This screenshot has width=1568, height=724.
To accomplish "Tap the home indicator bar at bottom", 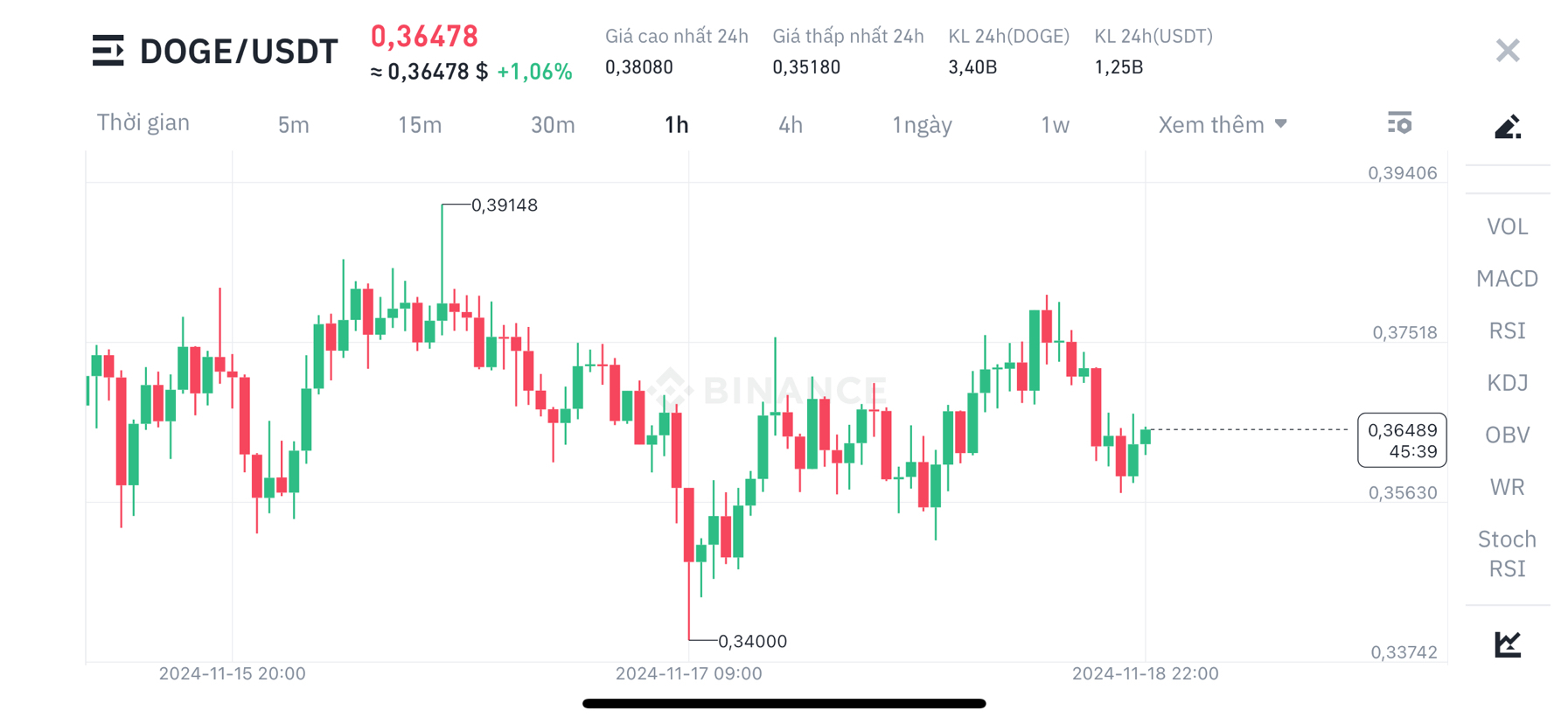I will point(784,703).
